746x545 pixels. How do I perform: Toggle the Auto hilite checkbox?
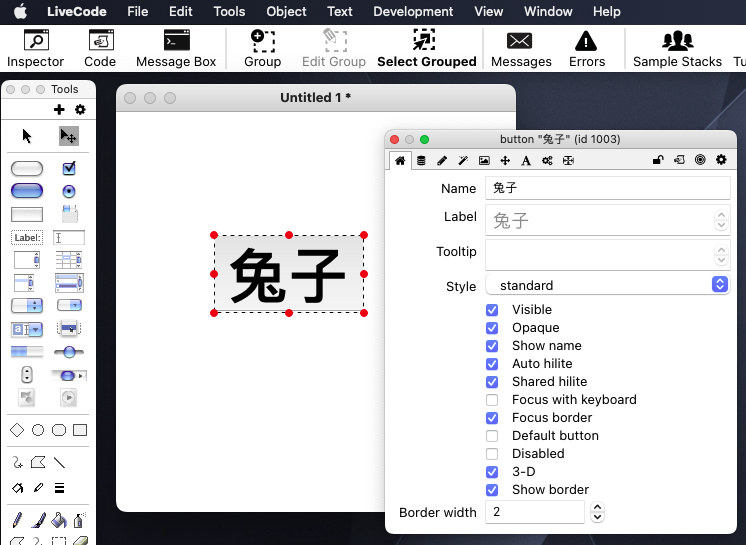tap(492, 364)
